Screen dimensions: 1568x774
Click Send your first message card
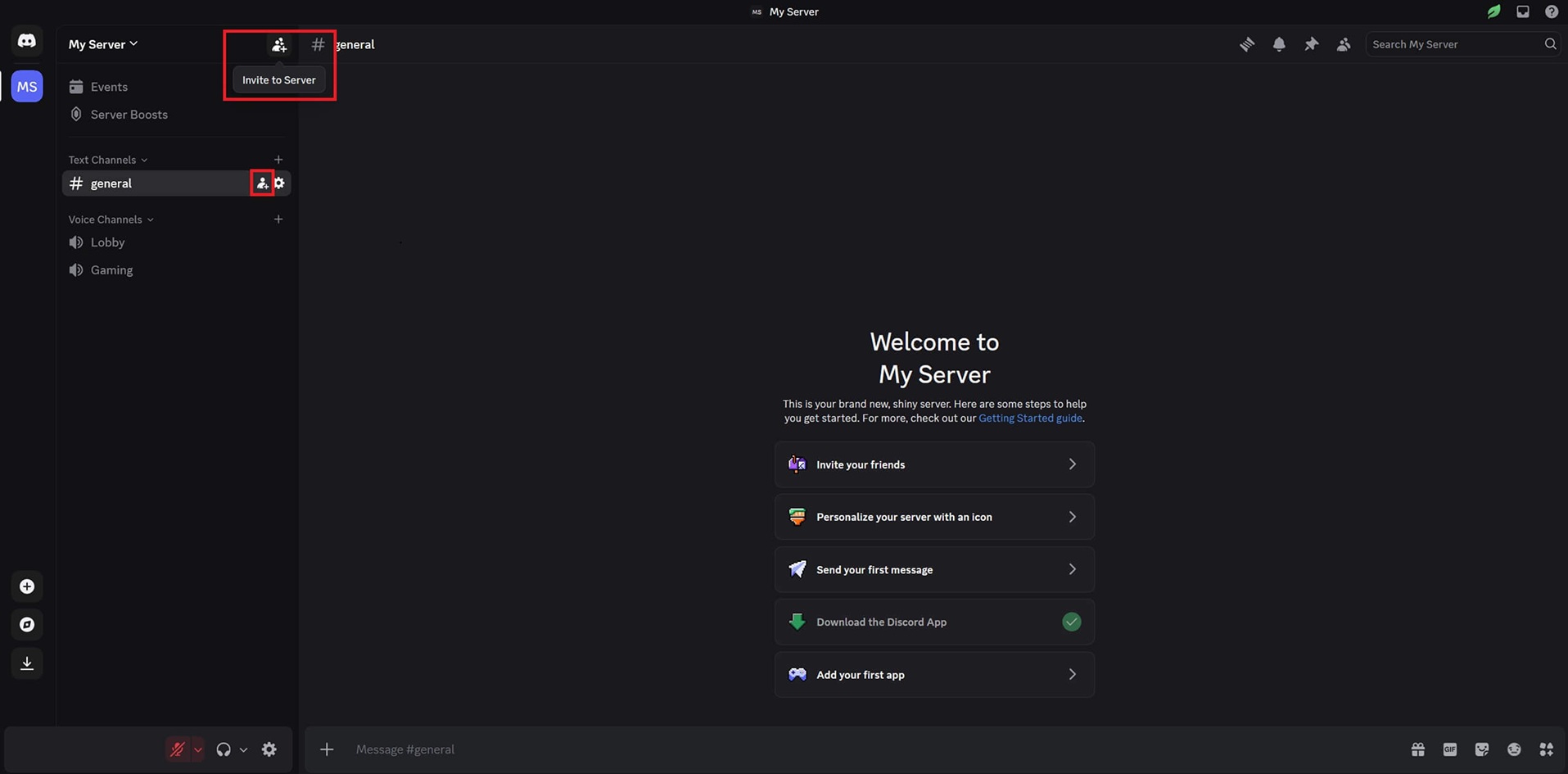934,569
